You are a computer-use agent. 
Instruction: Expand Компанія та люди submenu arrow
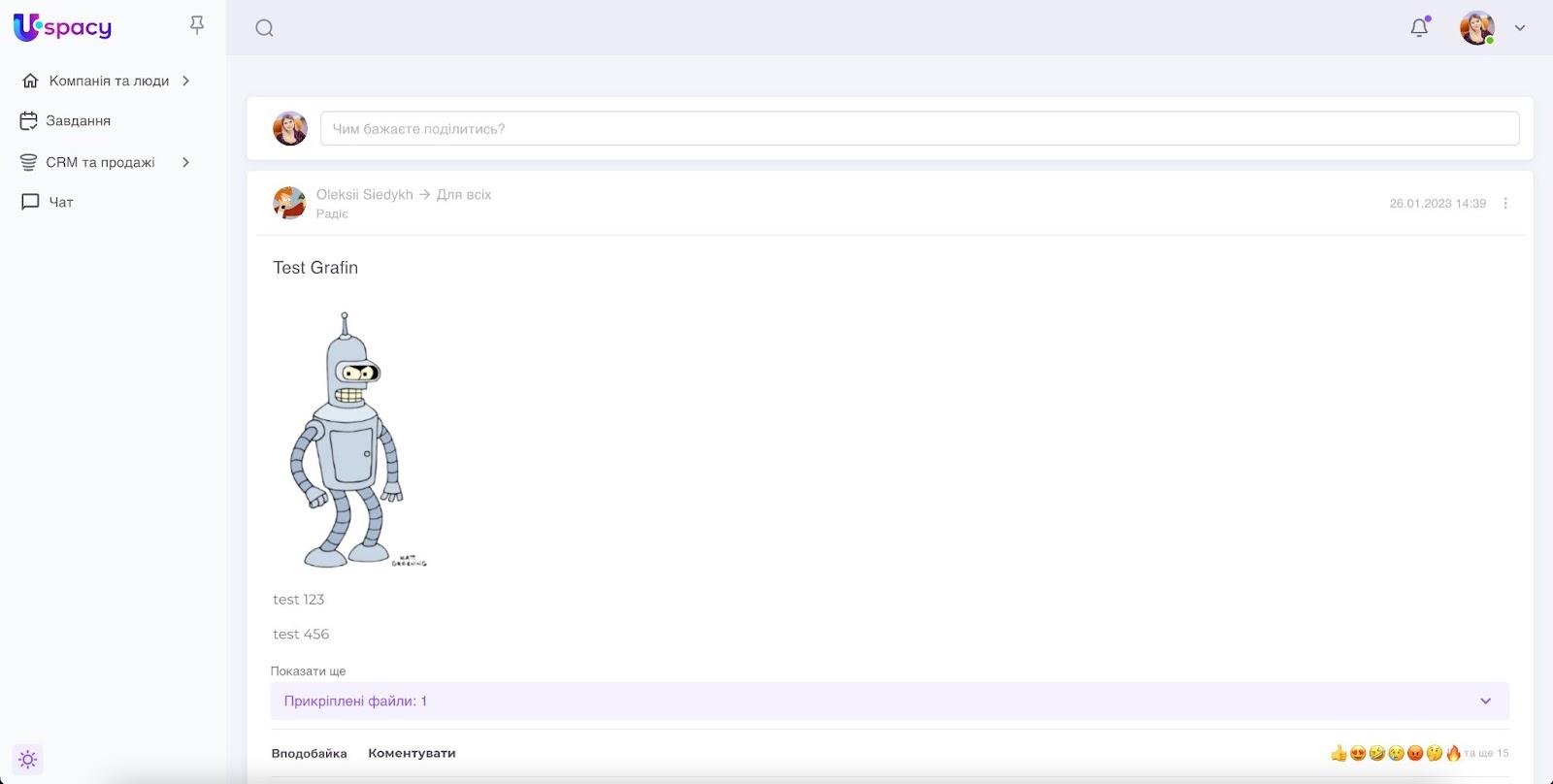(185, 81)
